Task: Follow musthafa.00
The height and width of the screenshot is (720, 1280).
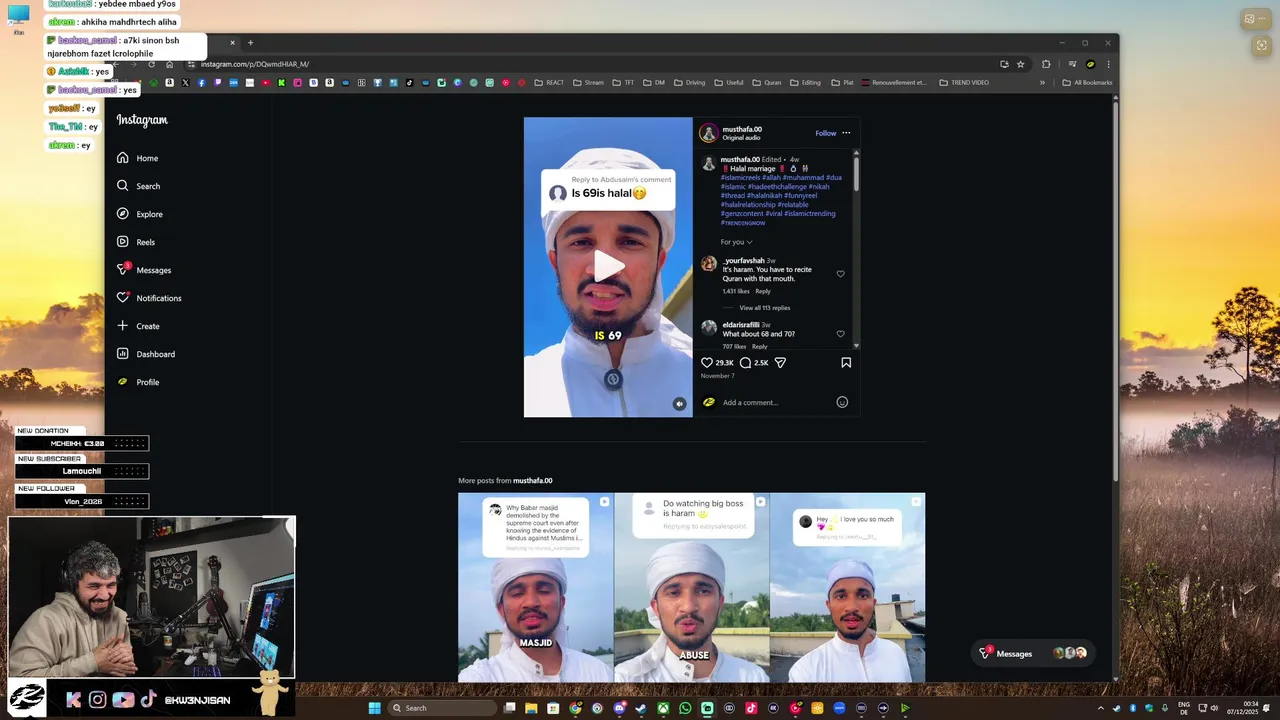Action: pyautogui.click(x=825, y=133)
